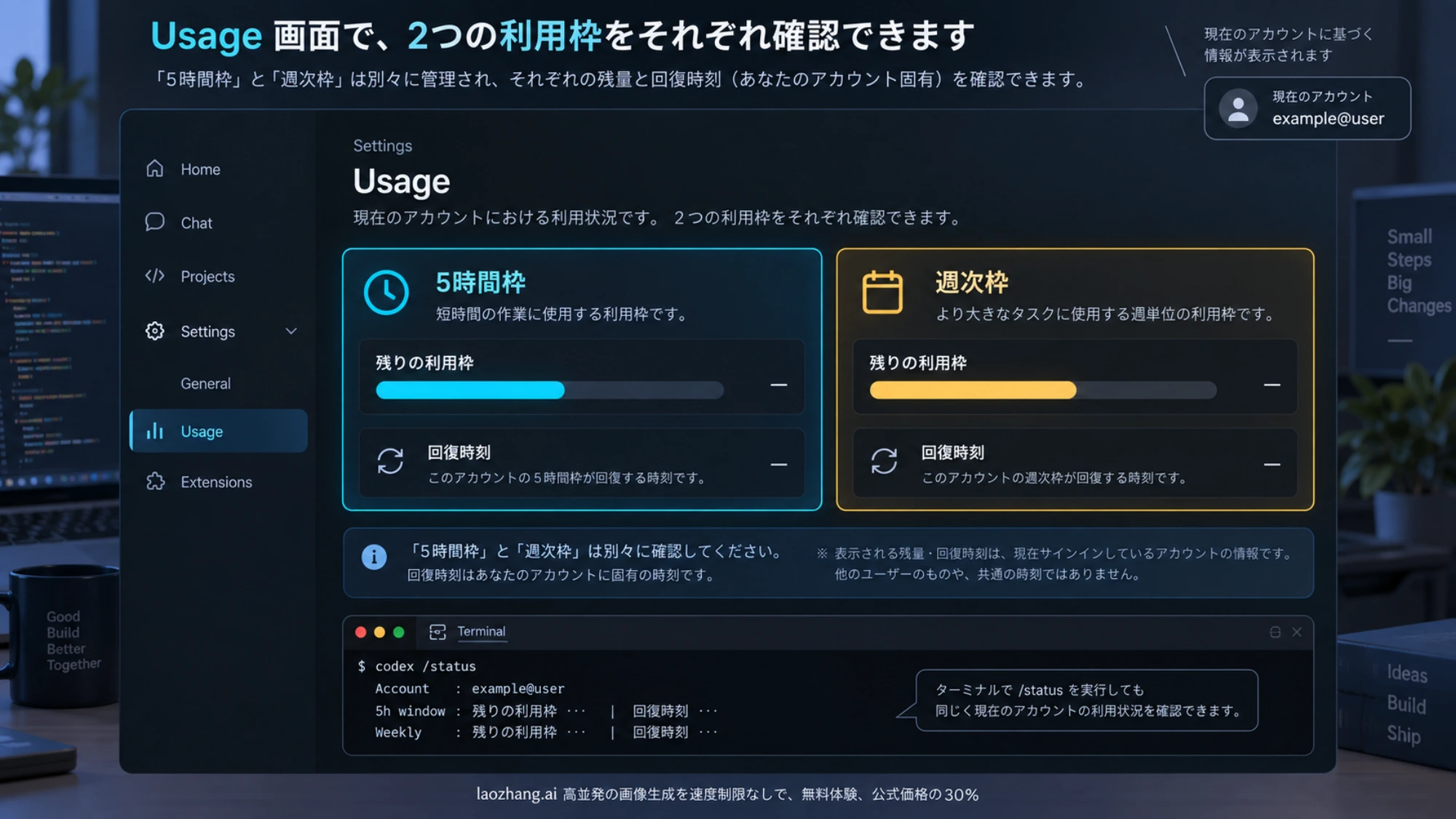The image size is (1456, 819).
Task: Close the Terminal panel with X
Action: click(x=1297, y=632)
